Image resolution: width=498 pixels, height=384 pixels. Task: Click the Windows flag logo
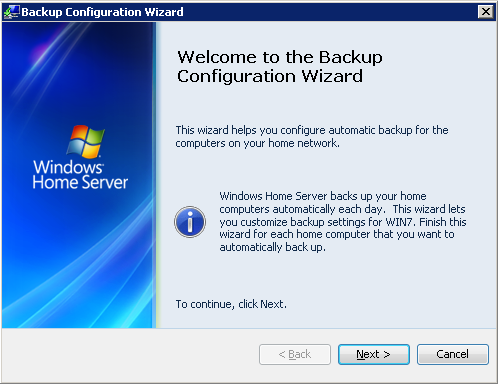coord(86,141)
